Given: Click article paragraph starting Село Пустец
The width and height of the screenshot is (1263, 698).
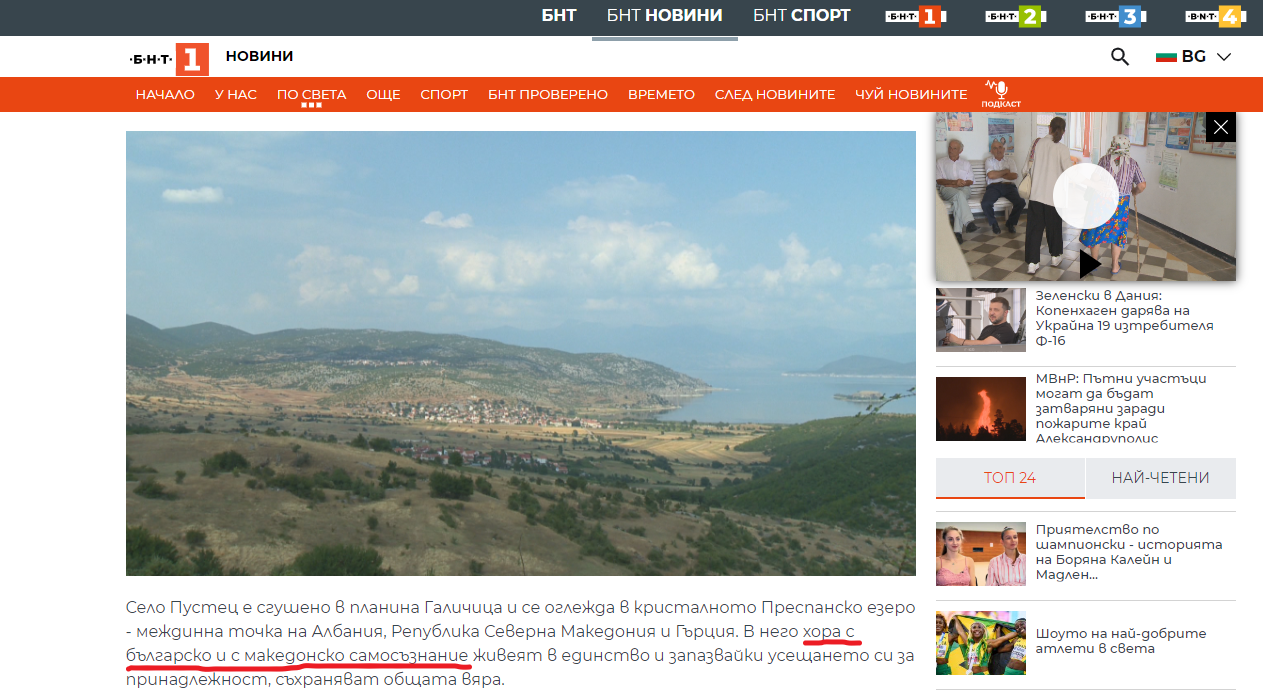Looking at the screenshot, I should [x=521, y=643].
